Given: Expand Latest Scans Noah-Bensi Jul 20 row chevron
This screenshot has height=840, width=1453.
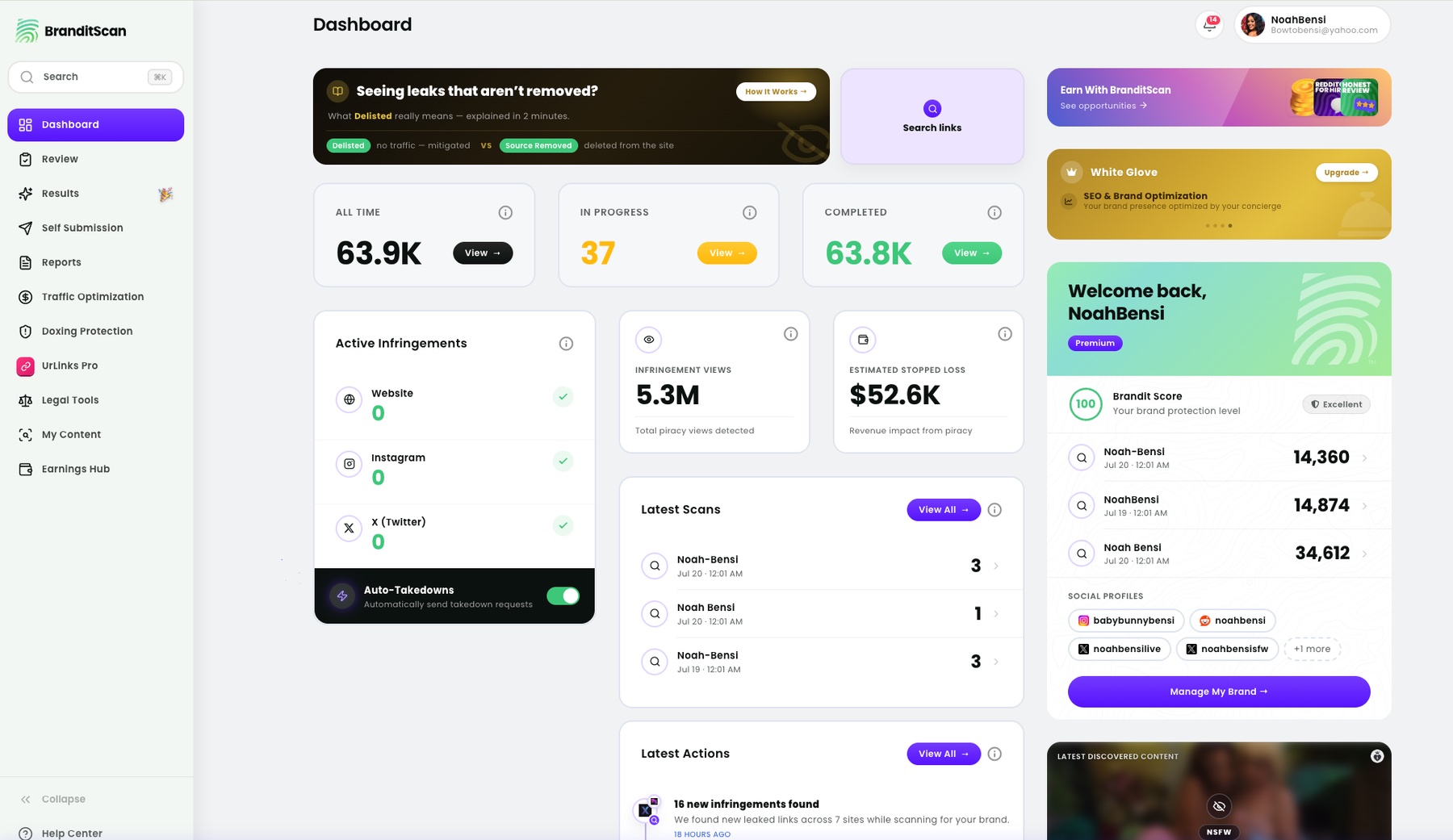Looking at the screenshot, I should [996, 566].
